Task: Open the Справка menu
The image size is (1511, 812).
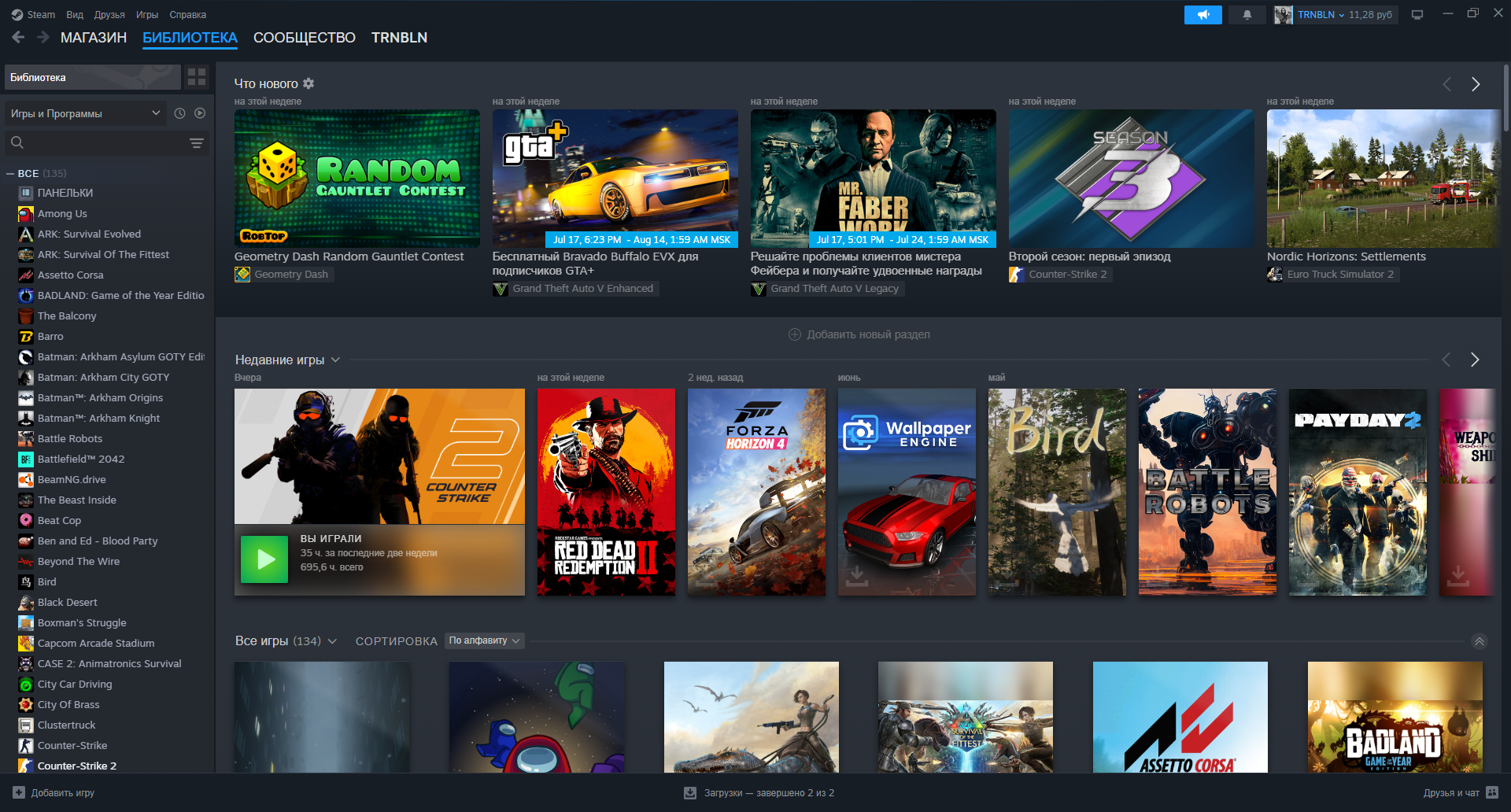Action: click(188, 15)
